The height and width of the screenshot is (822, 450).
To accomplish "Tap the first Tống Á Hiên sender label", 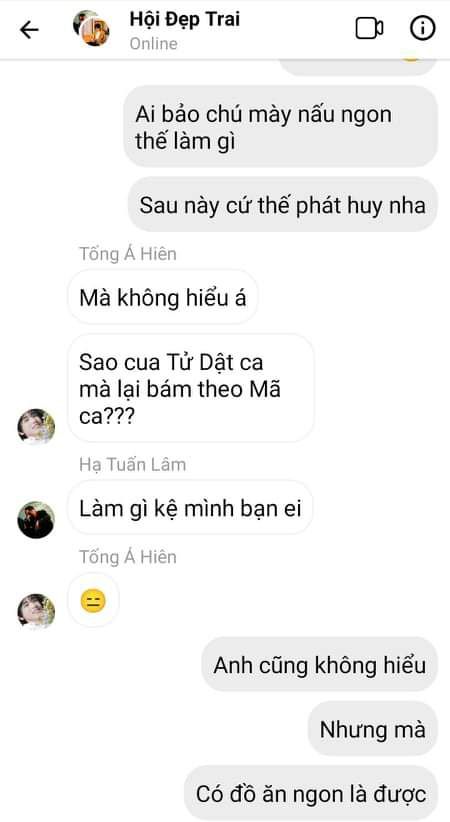I will point(128,254).
